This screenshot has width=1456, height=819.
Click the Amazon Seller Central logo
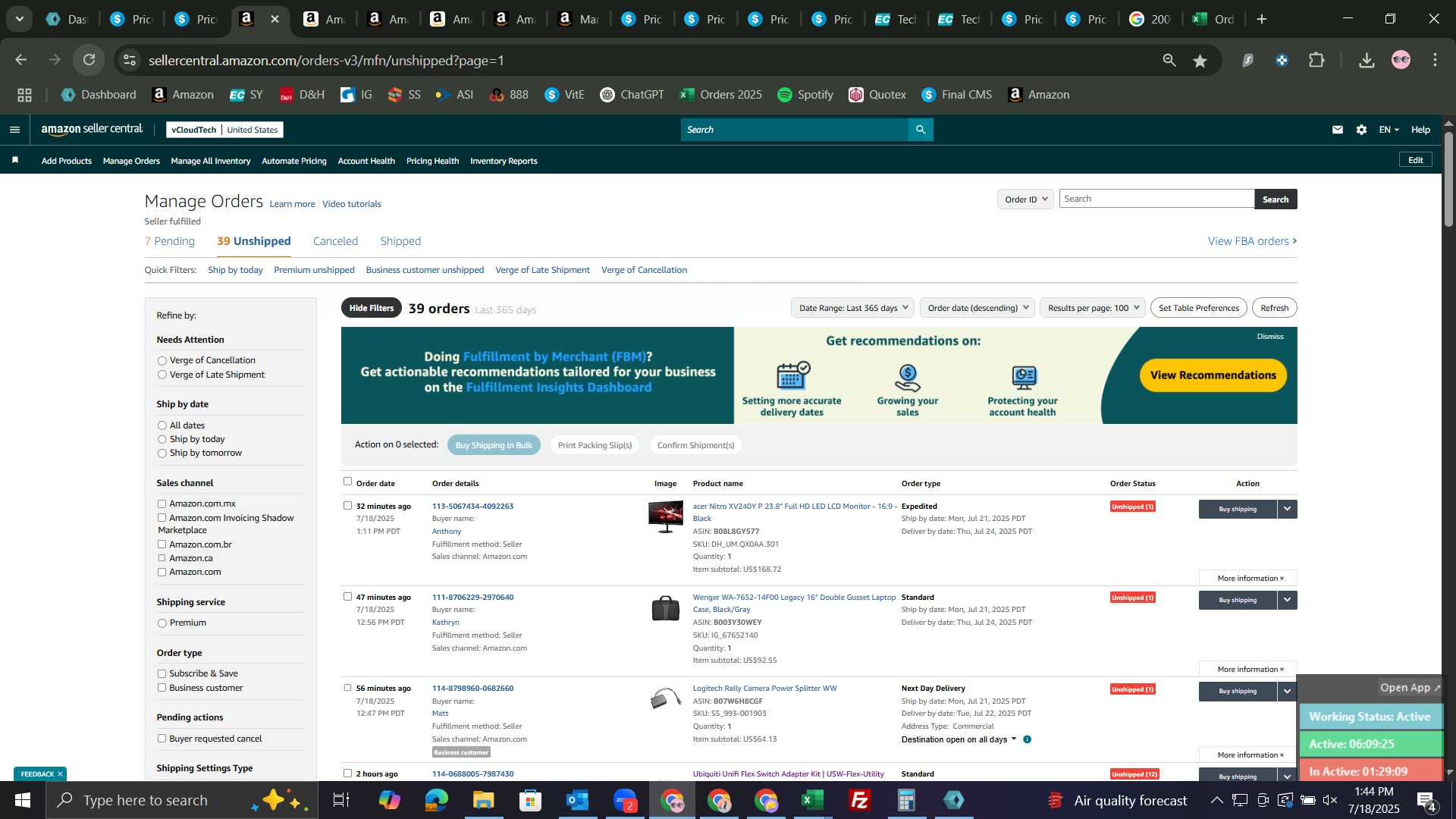tap(92, 130)
